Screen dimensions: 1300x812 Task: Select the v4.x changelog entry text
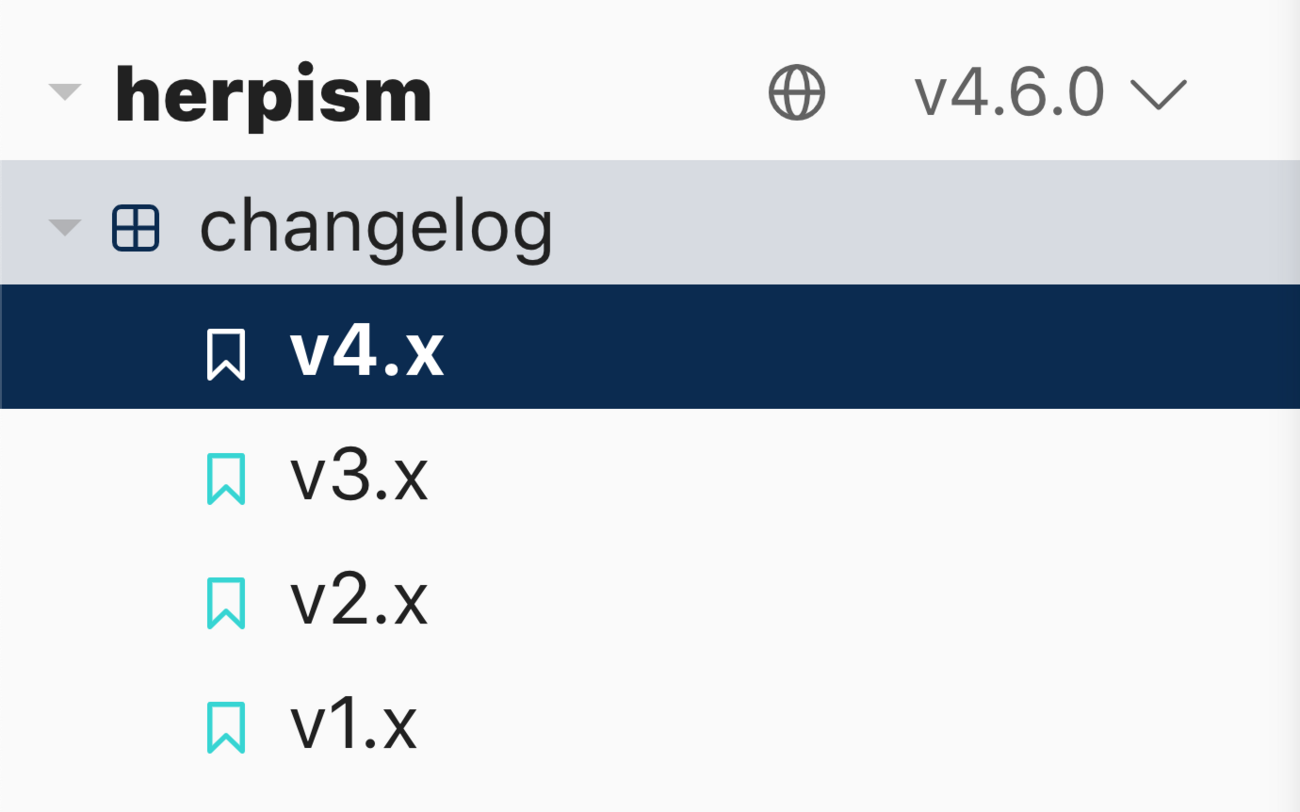coord(367,352)
